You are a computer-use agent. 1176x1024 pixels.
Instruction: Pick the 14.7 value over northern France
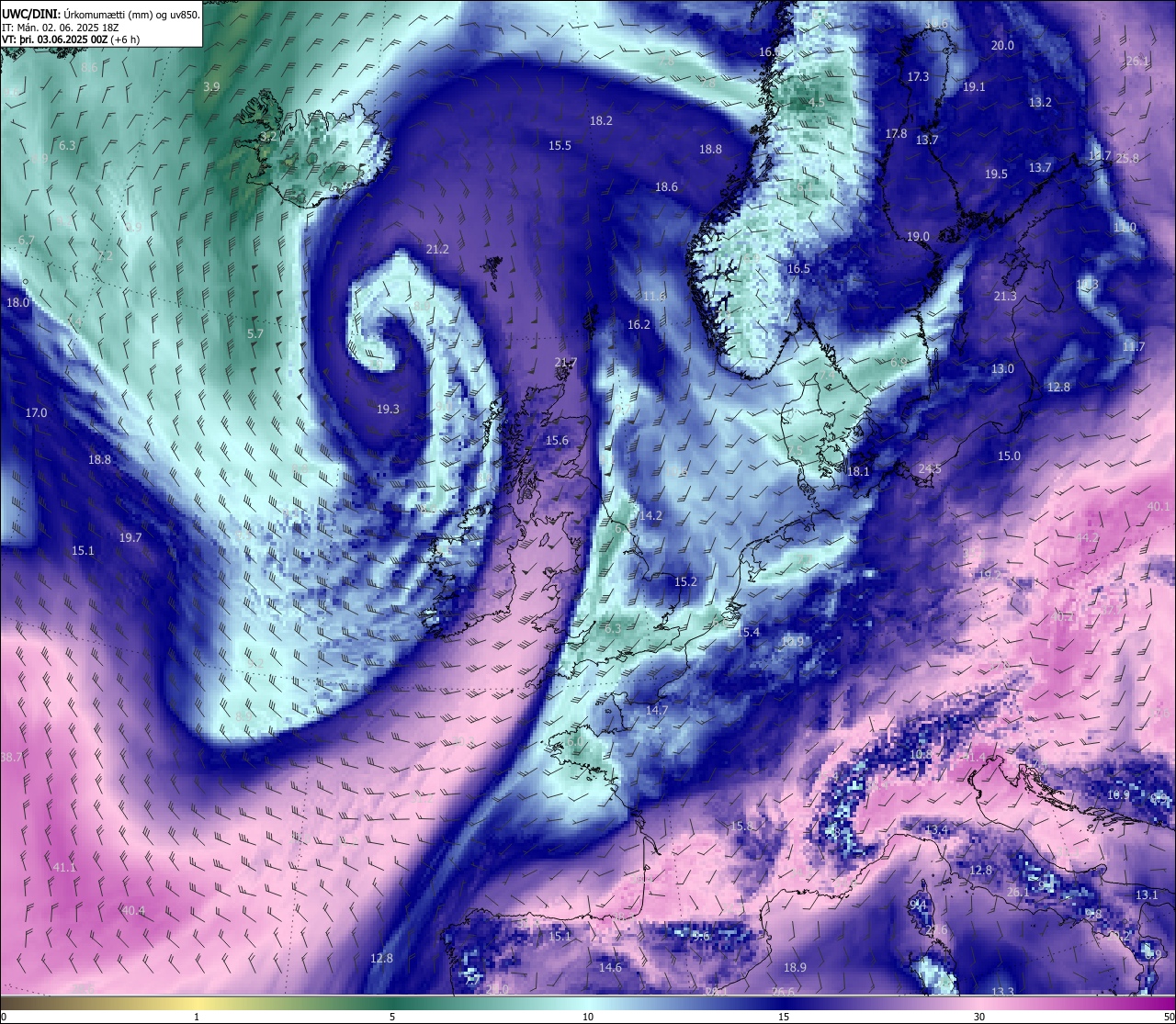pos(657,710)
